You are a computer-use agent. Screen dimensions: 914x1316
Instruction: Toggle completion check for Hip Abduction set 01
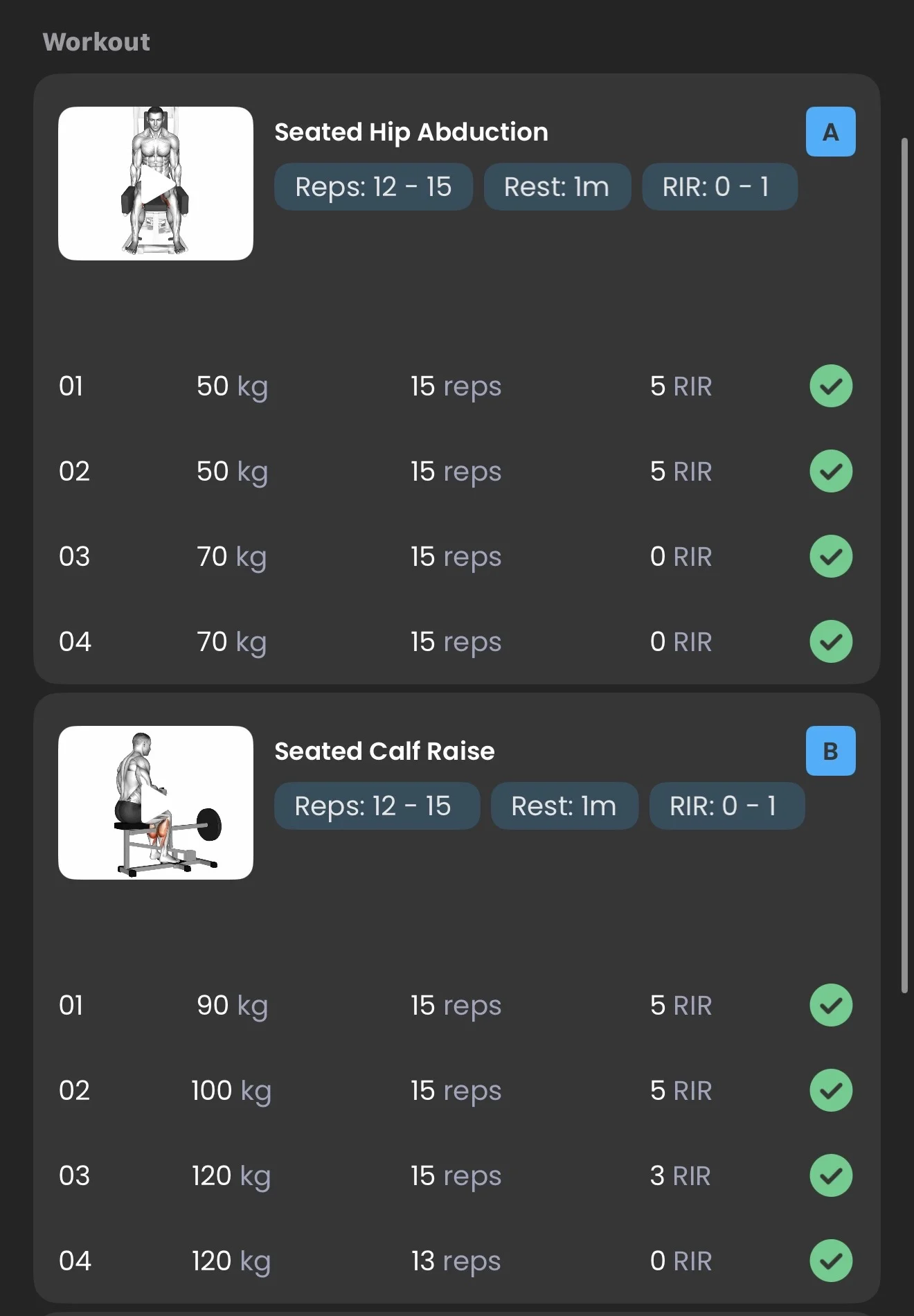point(831,386)
